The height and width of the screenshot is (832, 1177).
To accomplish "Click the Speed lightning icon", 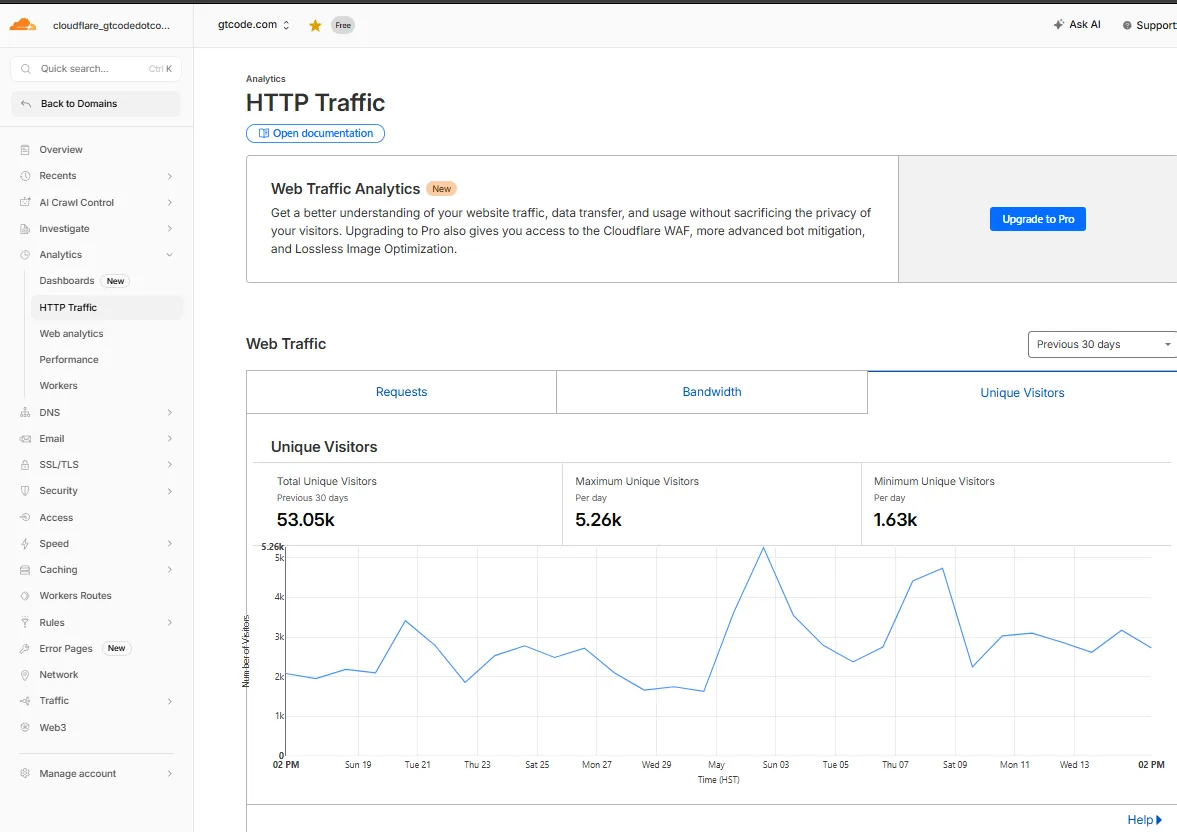I will pos(25,544).
